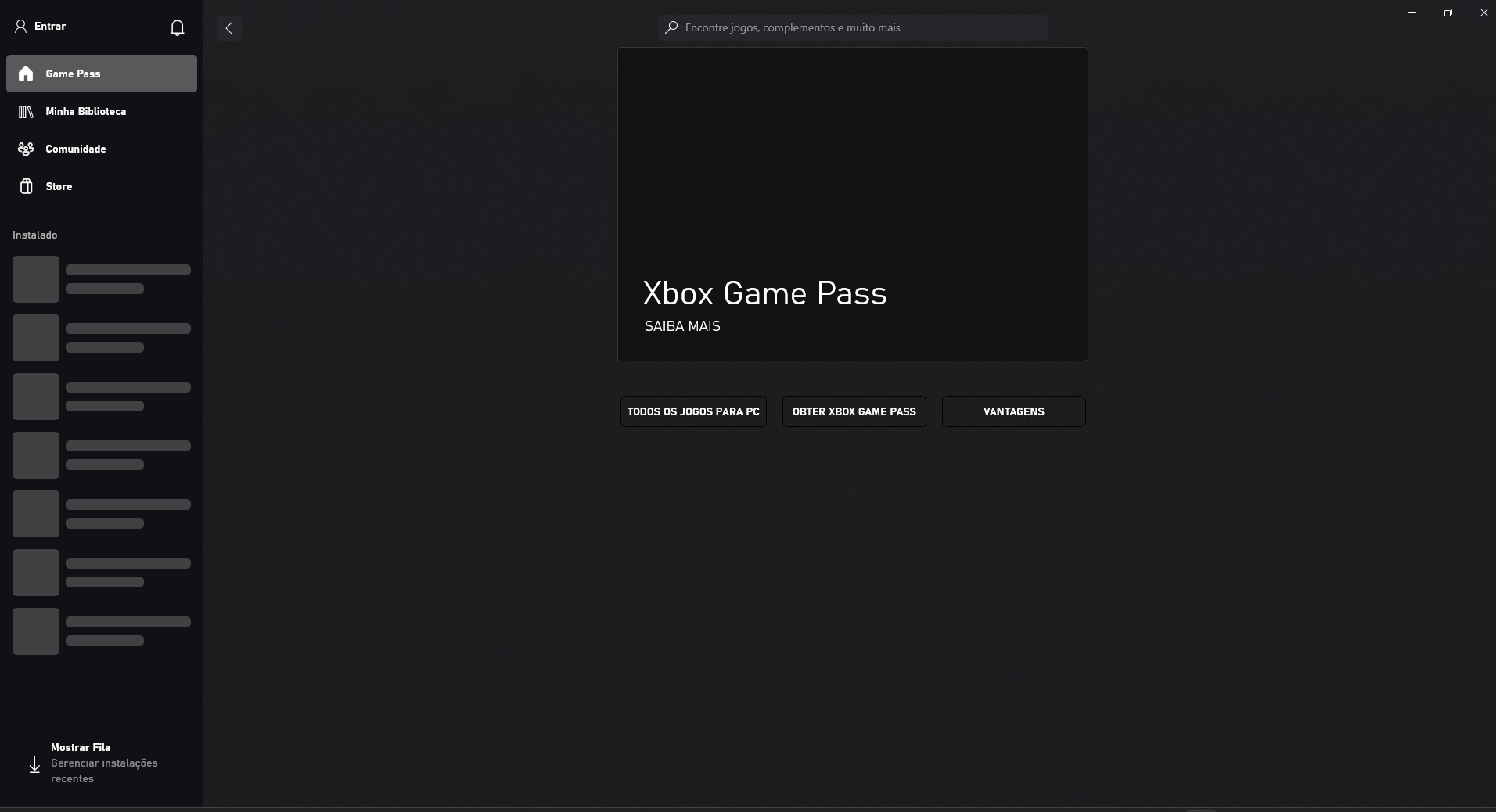
Task: Open the Store section label
Action: (59, 186)
